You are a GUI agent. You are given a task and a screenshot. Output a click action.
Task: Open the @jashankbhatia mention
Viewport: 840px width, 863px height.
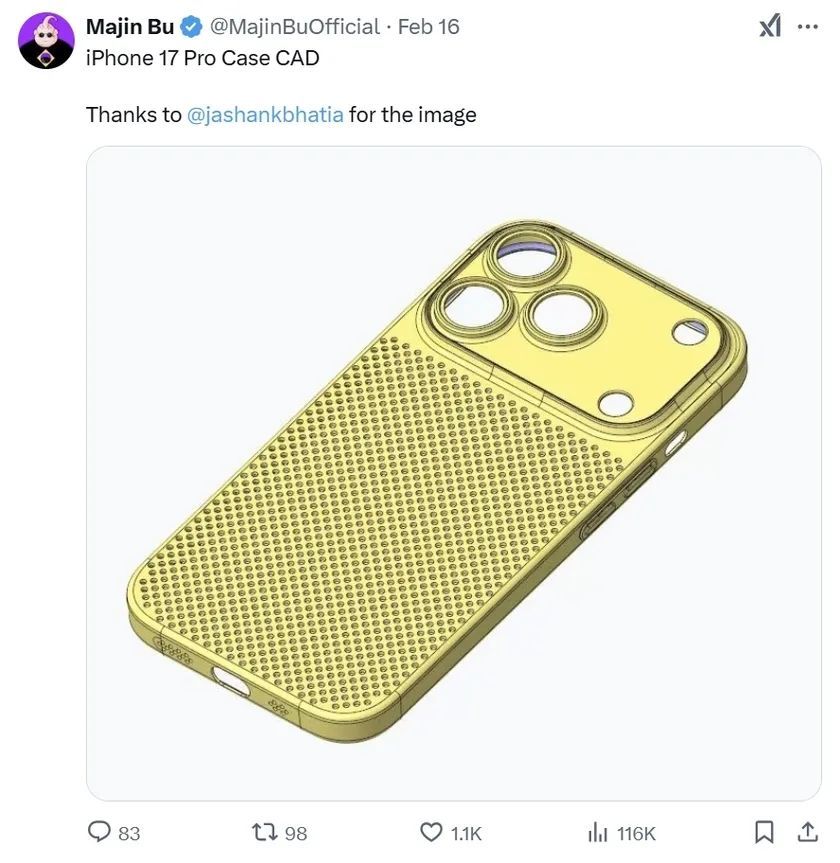264,113
